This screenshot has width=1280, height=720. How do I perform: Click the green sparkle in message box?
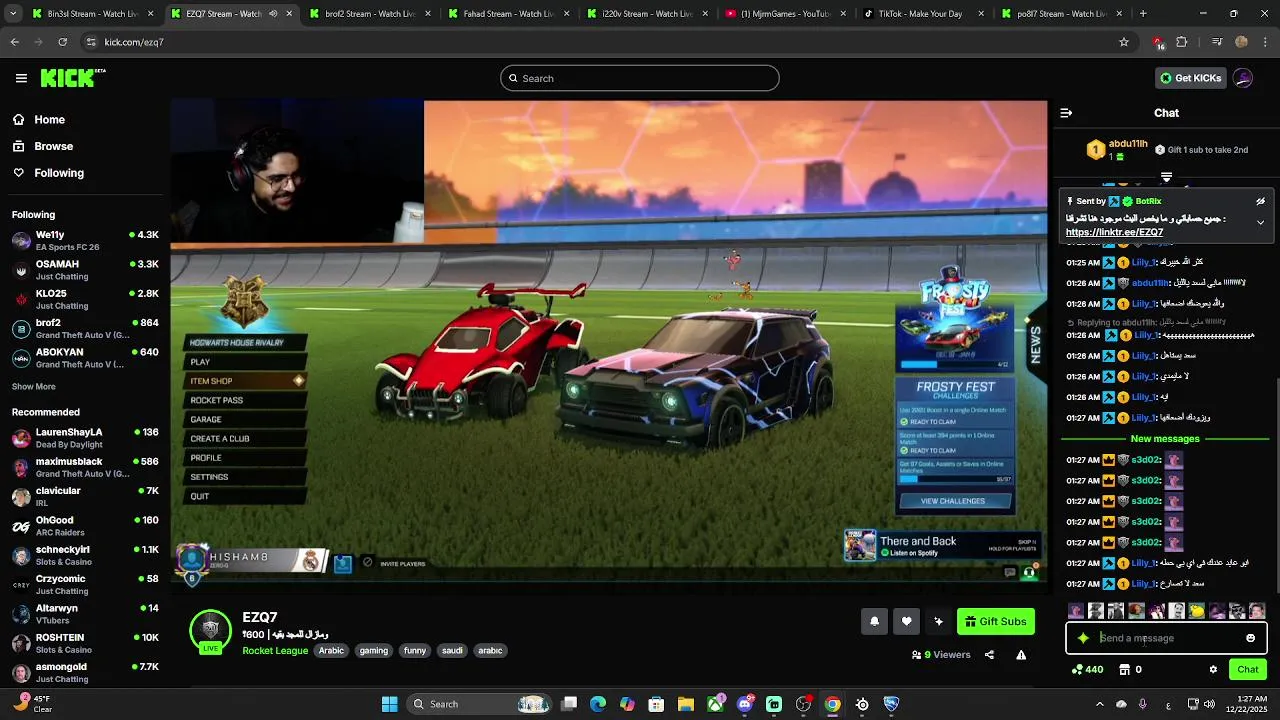point(1083,638)
